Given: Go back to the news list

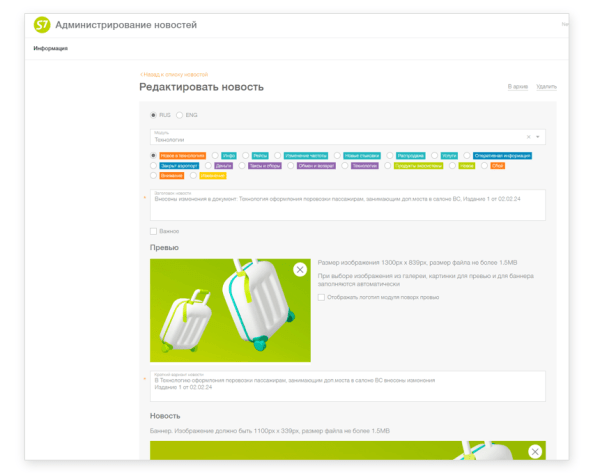Looking at the screenshot, I should pyautogui.click(x=174, y=74).
